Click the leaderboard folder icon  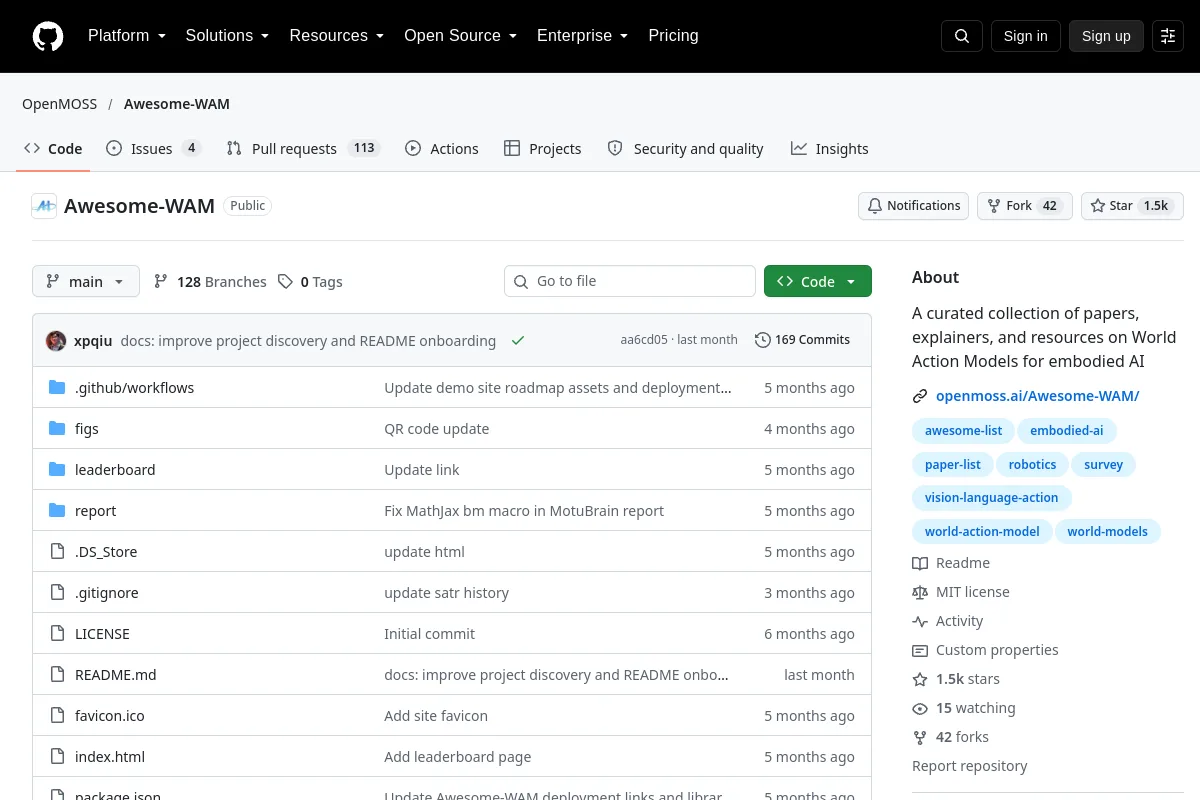57,470
